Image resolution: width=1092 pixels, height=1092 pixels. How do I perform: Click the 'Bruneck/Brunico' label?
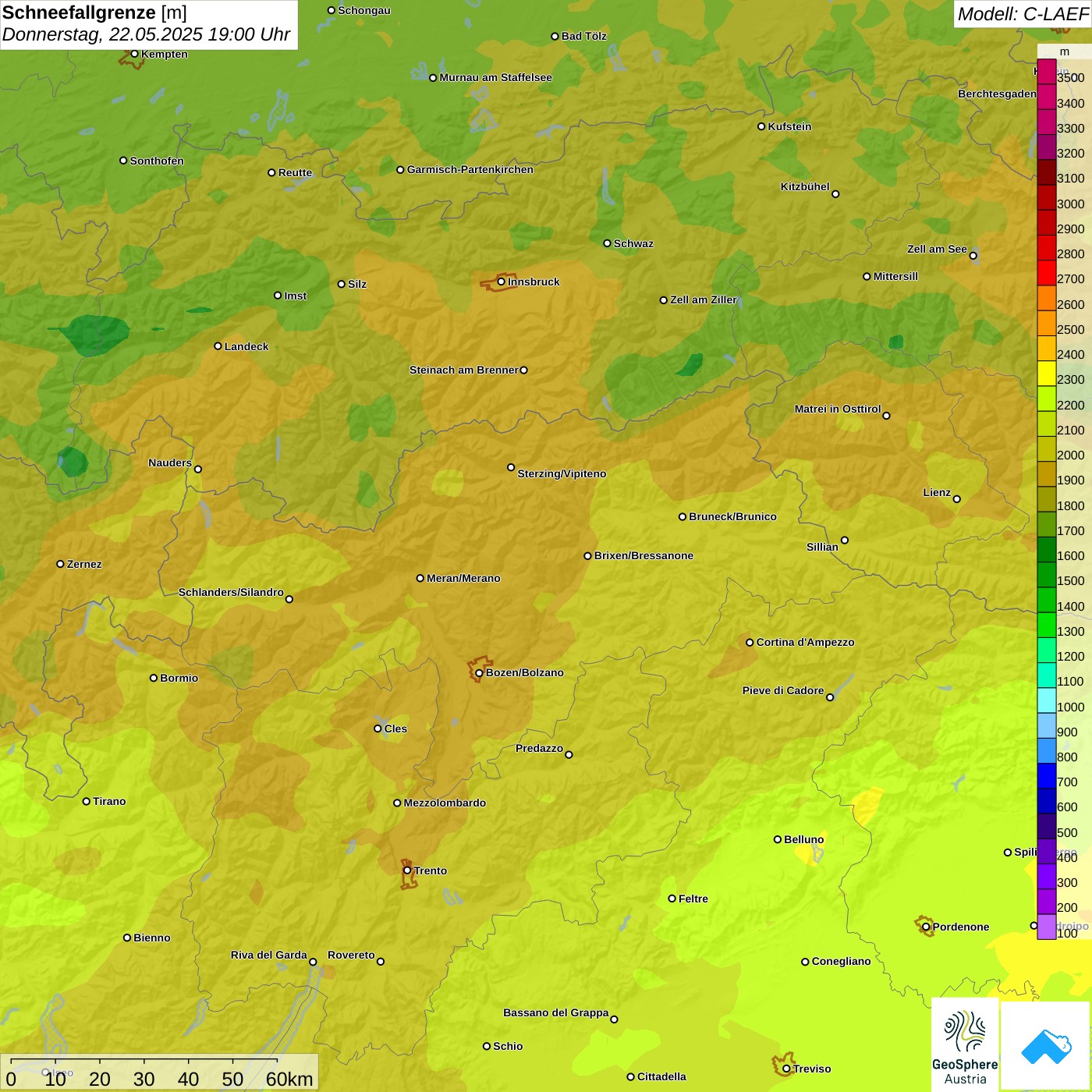tap(732, 516)
